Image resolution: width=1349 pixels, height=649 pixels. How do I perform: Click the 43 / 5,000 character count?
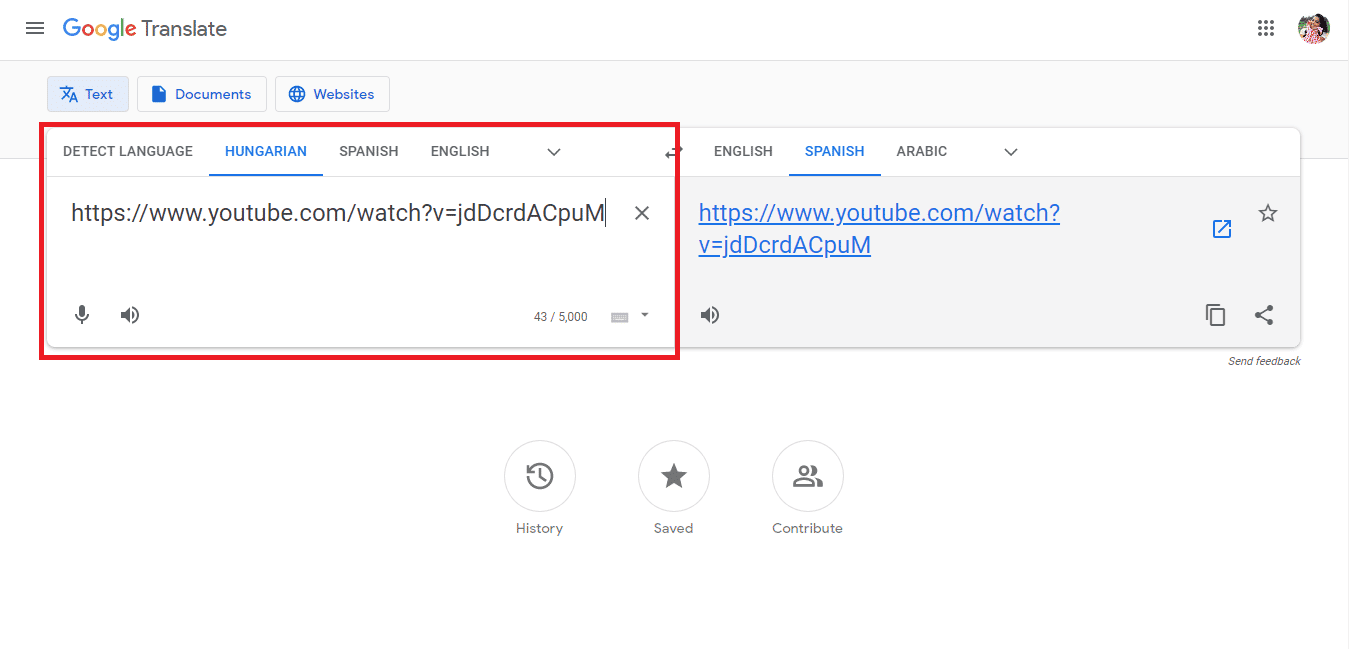[x=561, y=317]
